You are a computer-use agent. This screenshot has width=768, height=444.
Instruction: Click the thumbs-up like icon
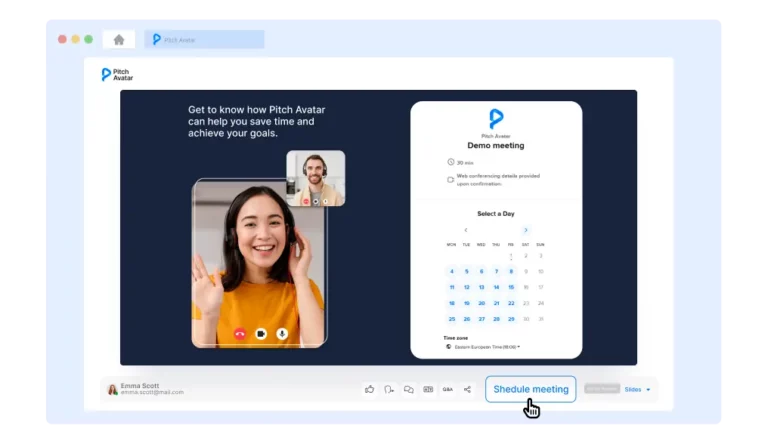click(x=369, y=389)
